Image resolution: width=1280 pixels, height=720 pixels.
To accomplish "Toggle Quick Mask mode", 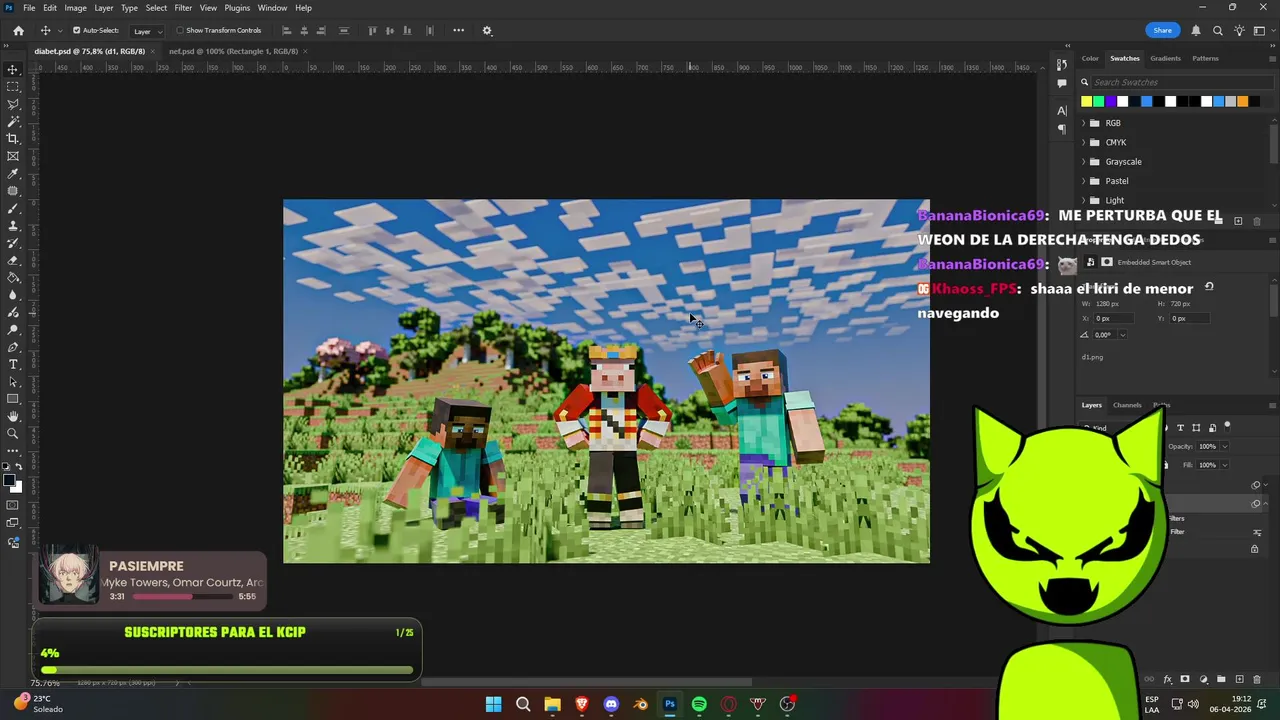I will pyautogui.click(x=13, y=505).
